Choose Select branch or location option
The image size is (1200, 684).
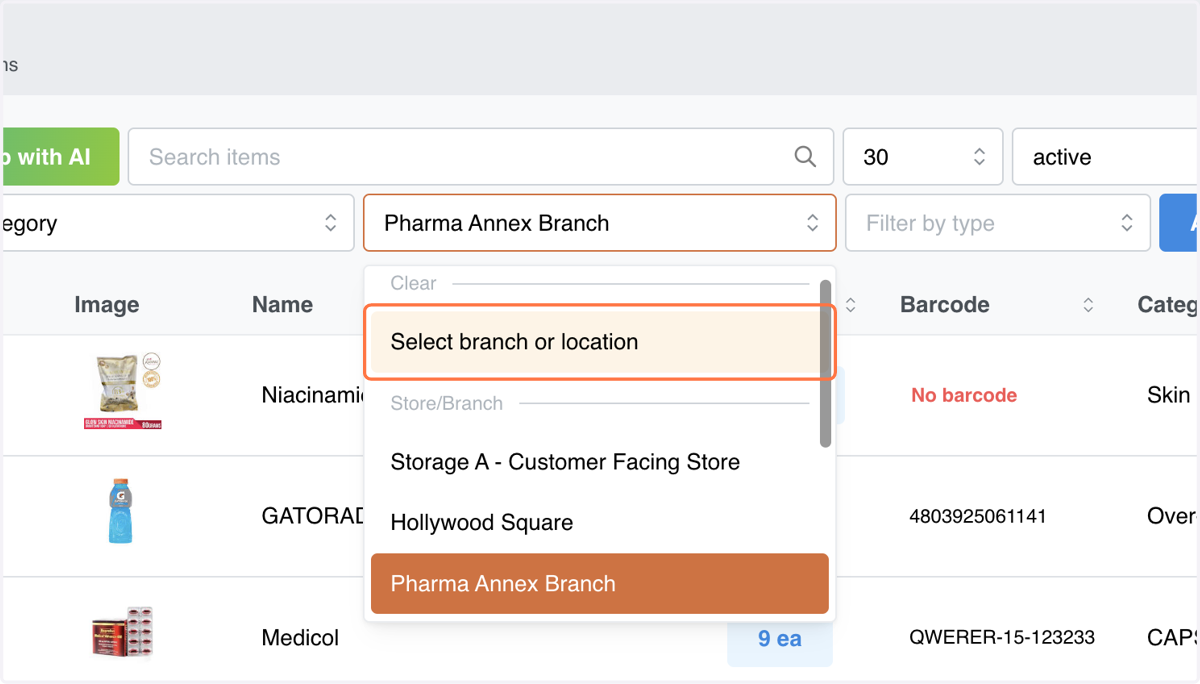[598, 342]
